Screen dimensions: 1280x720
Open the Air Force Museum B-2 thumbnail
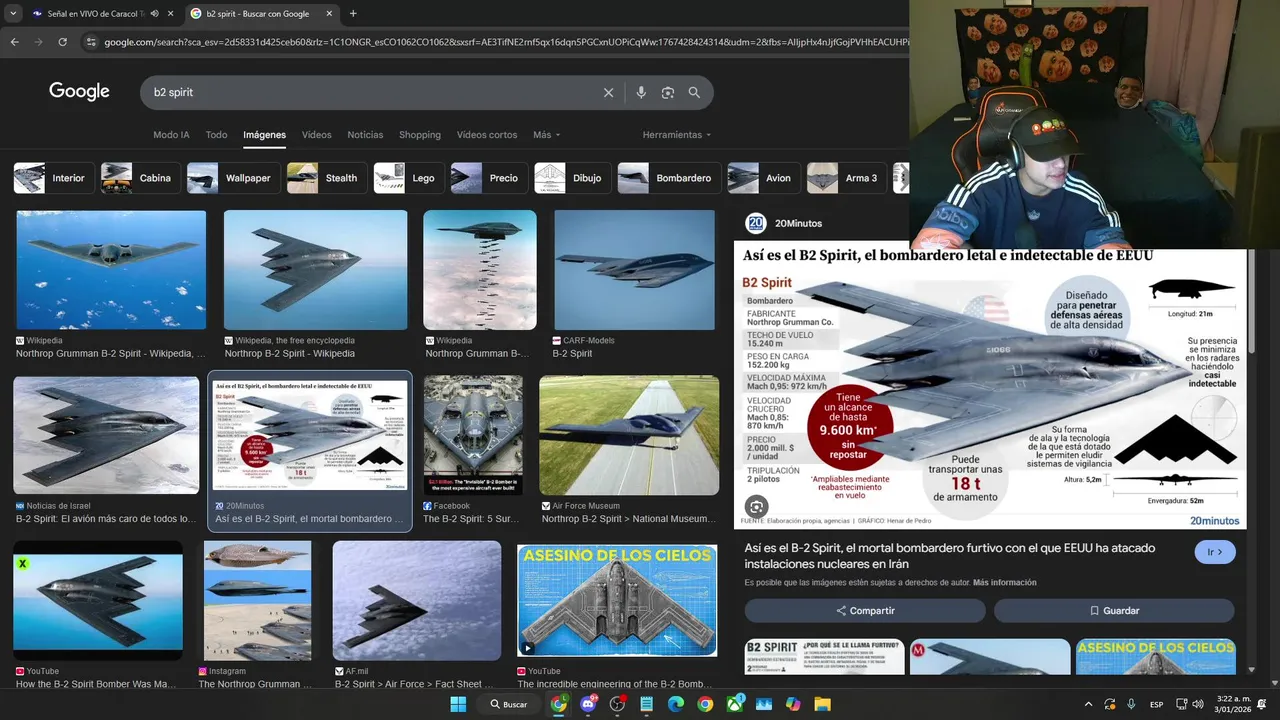629,435
